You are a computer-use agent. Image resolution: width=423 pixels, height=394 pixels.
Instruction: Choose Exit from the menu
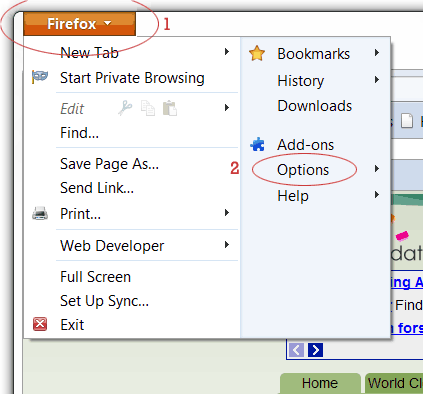[x=72, y=325]
